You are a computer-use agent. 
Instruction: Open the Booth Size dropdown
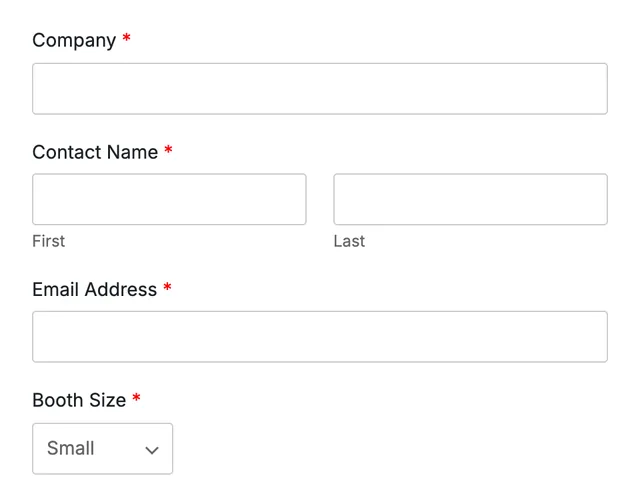[x=102, y=449]
